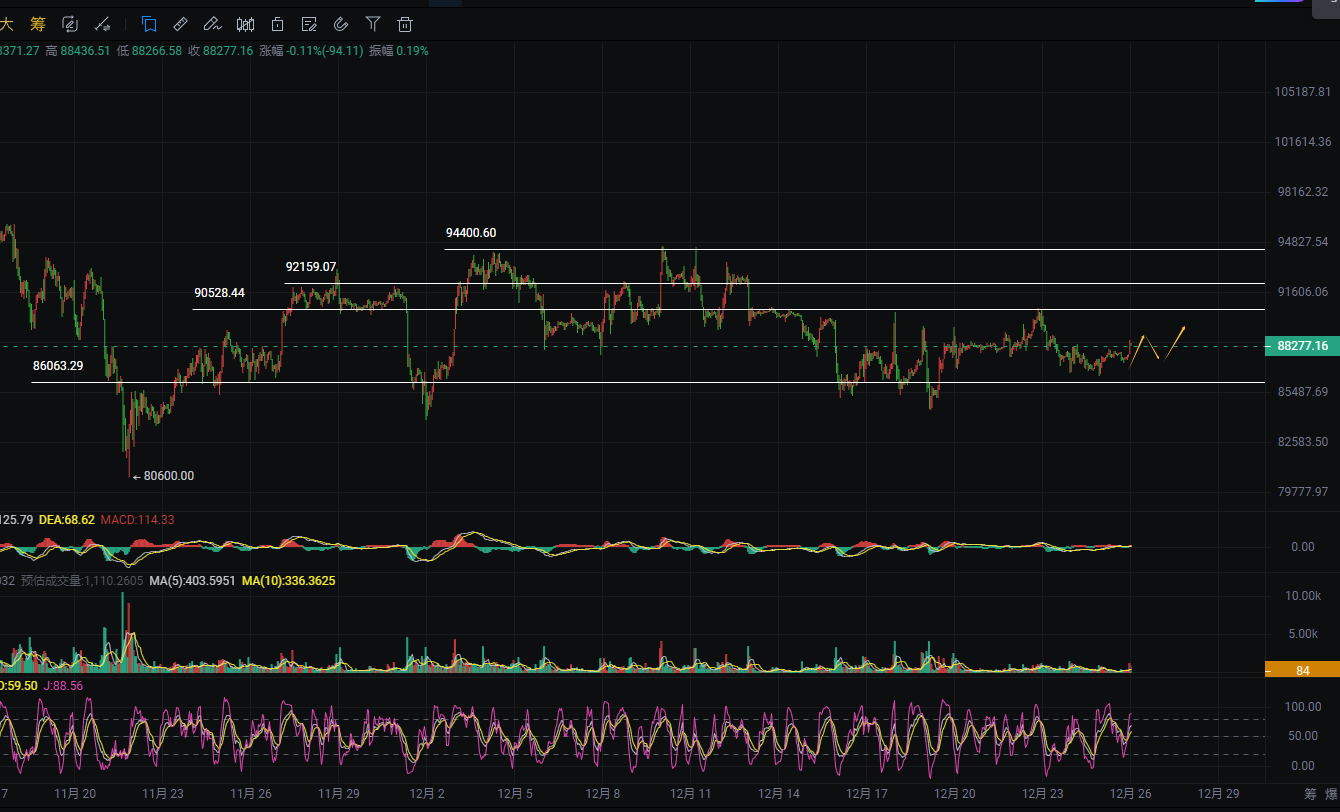Screen dimensions: 1340x812
Task: Click the current price tag 88277.16
Action: click(x=1302, y=346)
